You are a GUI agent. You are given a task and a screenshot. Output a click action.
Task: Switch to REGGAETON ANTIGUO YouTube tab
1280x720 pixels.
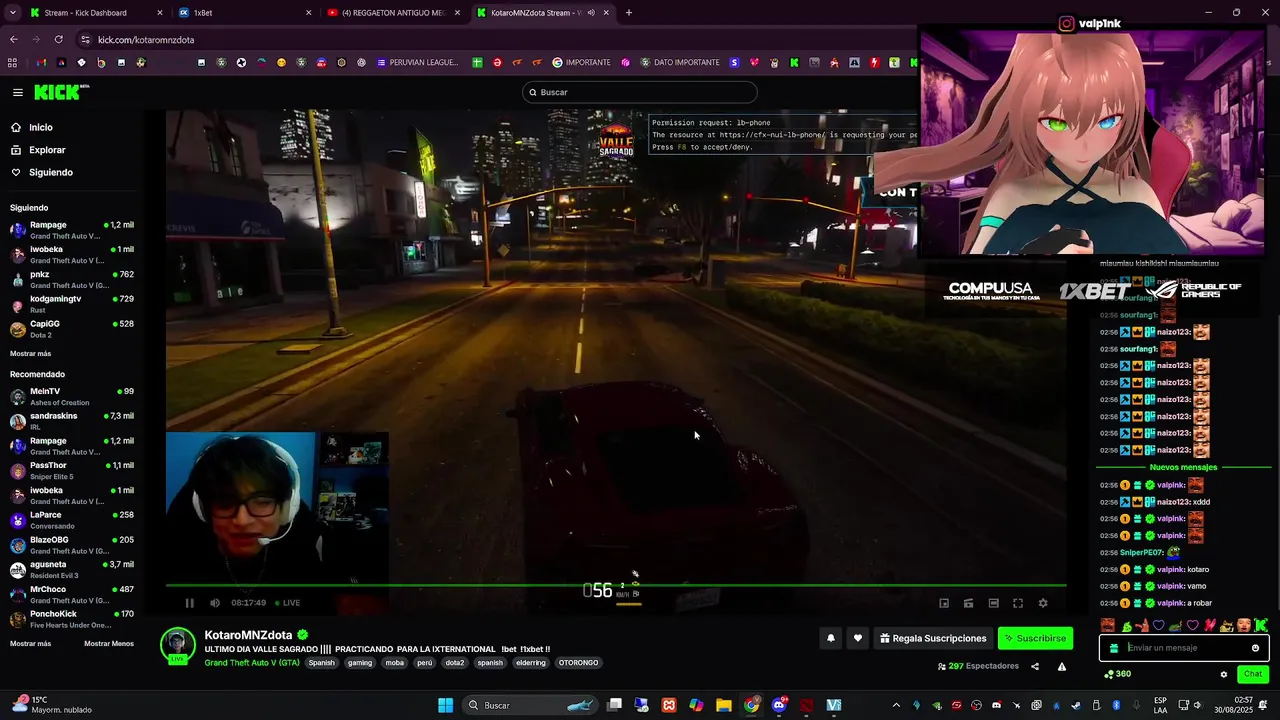(x=393, y=13)
